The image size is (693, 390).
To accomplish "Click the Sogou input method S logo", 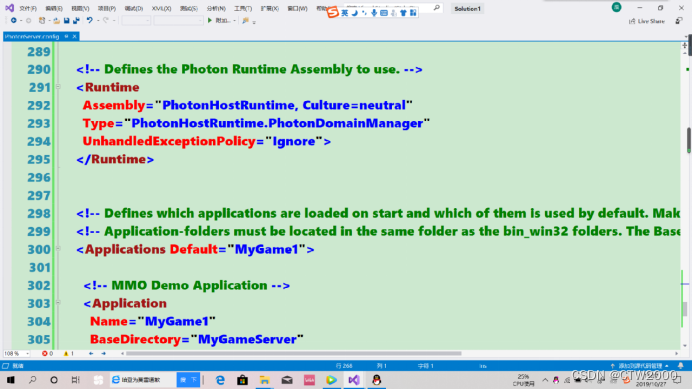I will click(332, 12).
